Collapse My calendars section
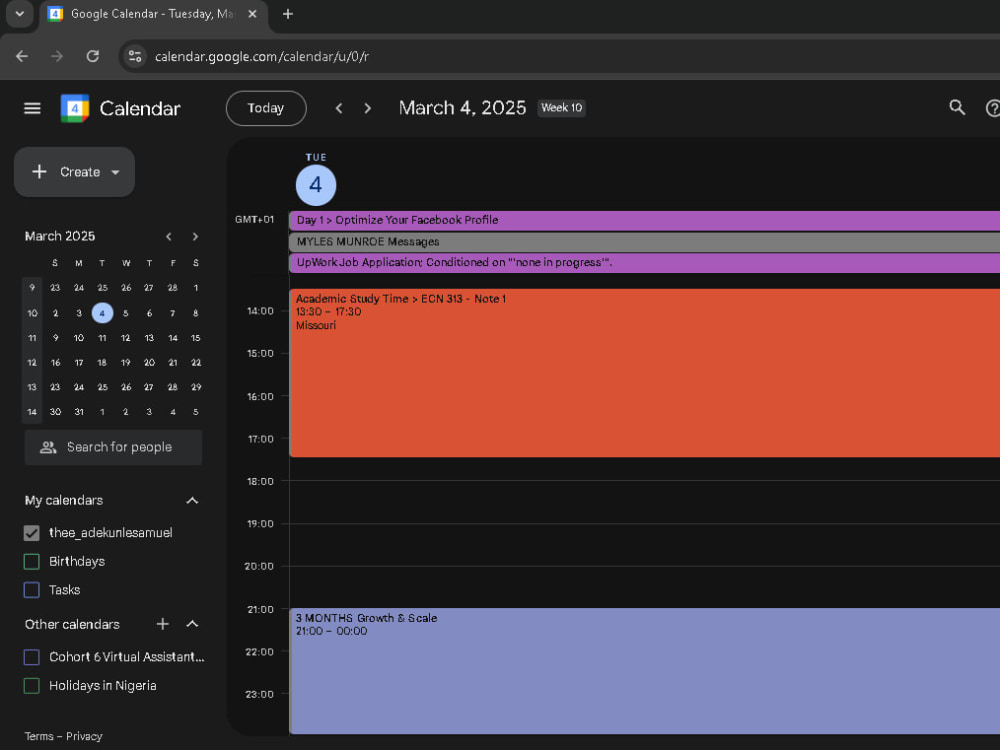Viewport: 1000px width, 750px height. pyautogui.click(x=192, y=501)
